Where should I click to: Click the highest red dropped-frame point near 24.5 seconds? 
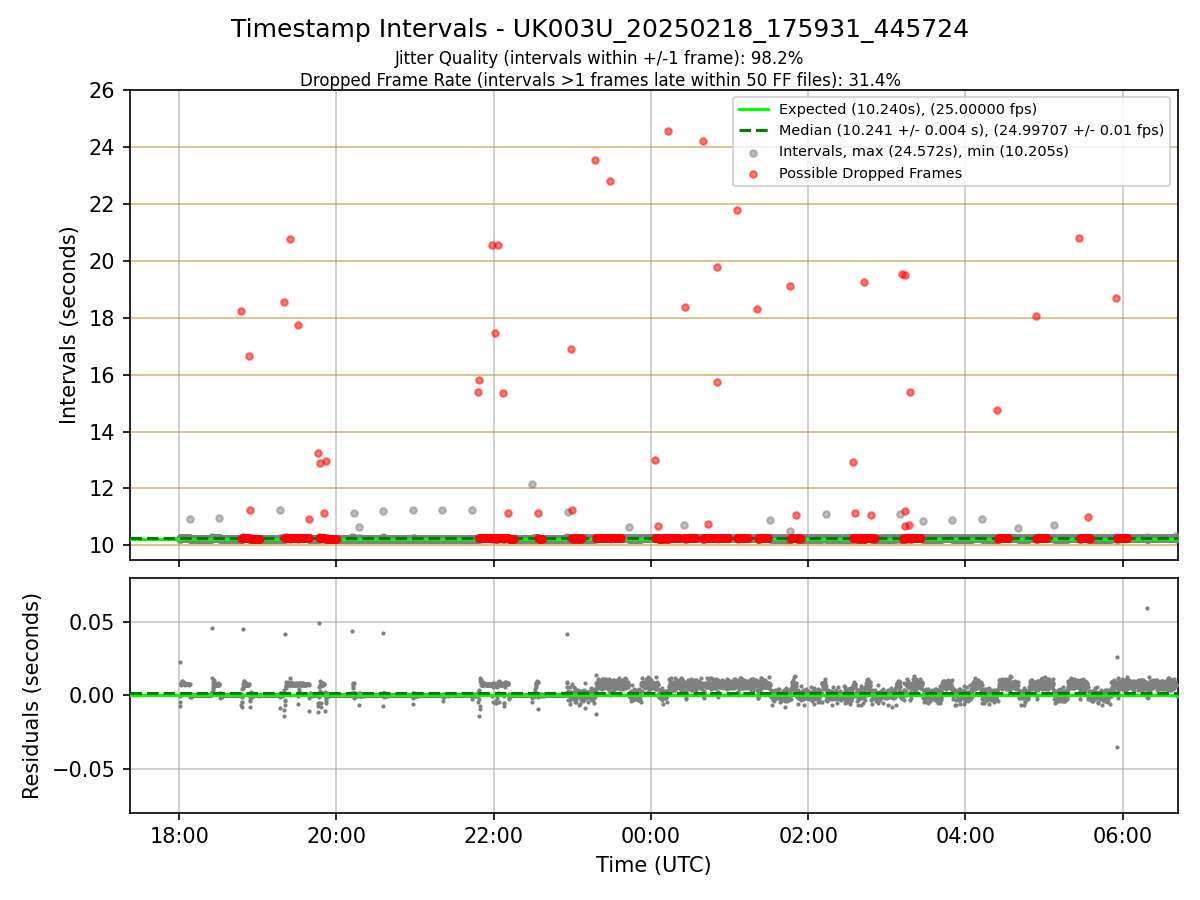click(668, 131)
